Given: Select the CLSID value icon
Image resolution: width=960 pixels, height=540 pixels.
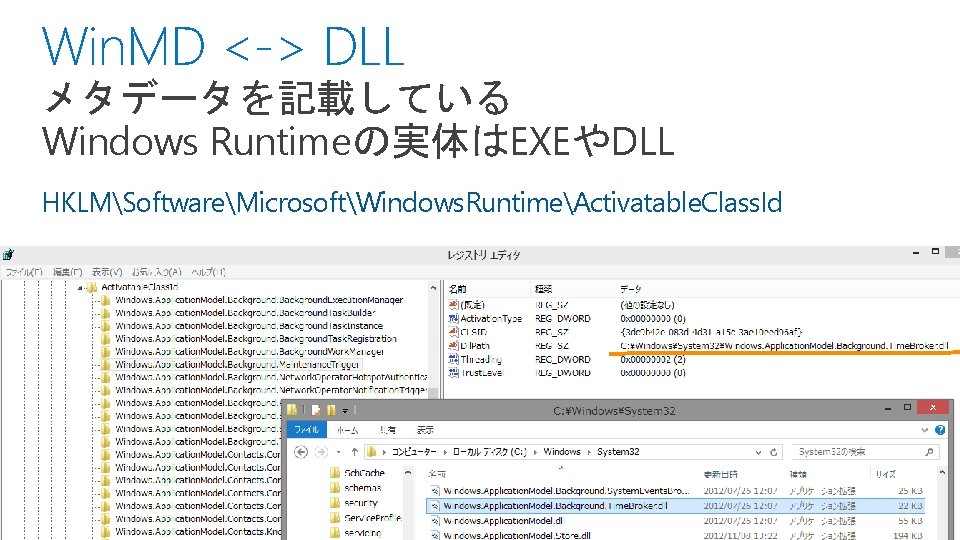Looking at the screenshot, I should tap(454, 332).
